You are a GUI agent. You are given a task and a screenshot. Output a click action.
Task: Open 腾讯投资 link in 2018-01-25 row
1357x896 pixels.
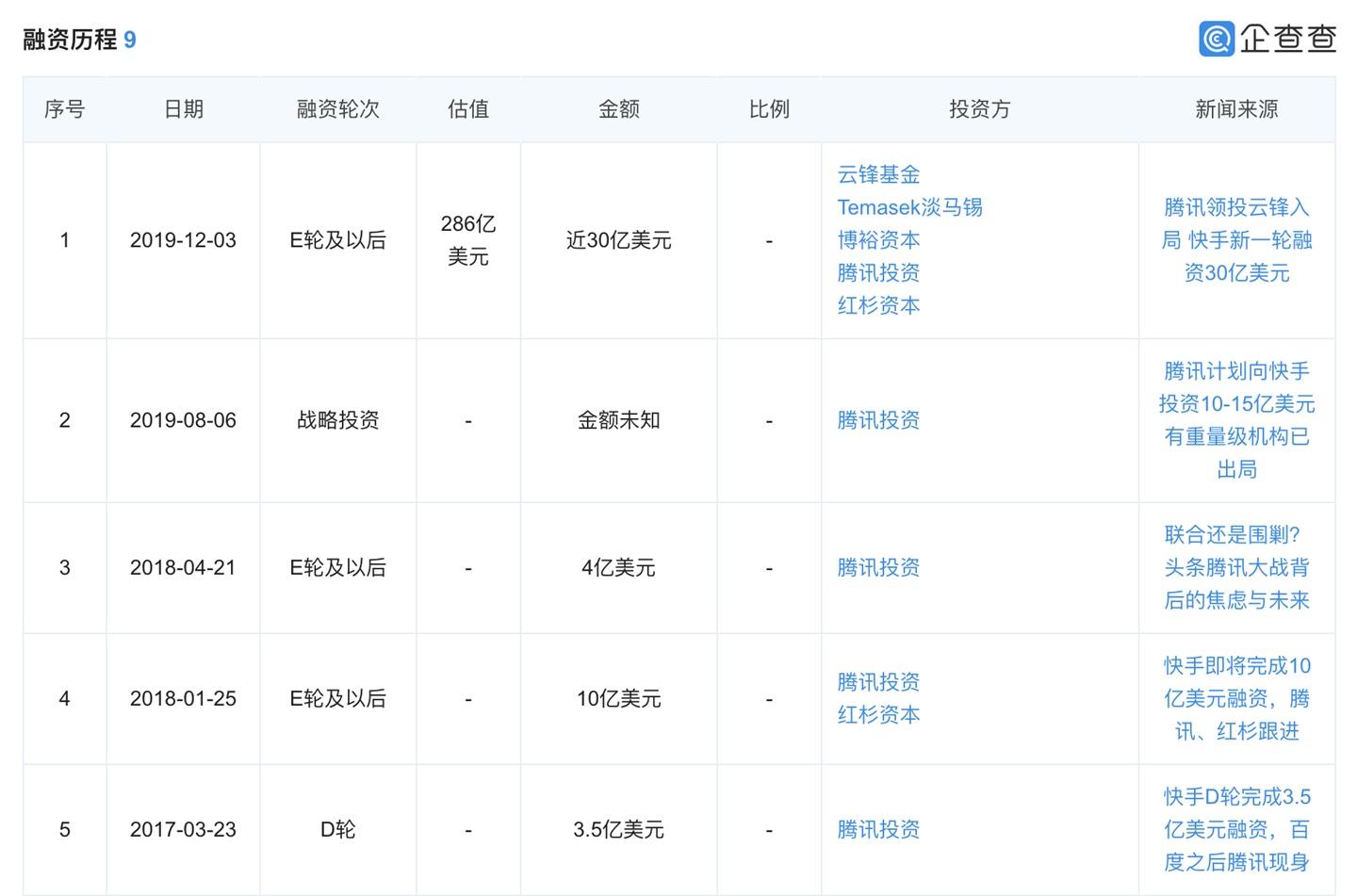click(878, 682)
